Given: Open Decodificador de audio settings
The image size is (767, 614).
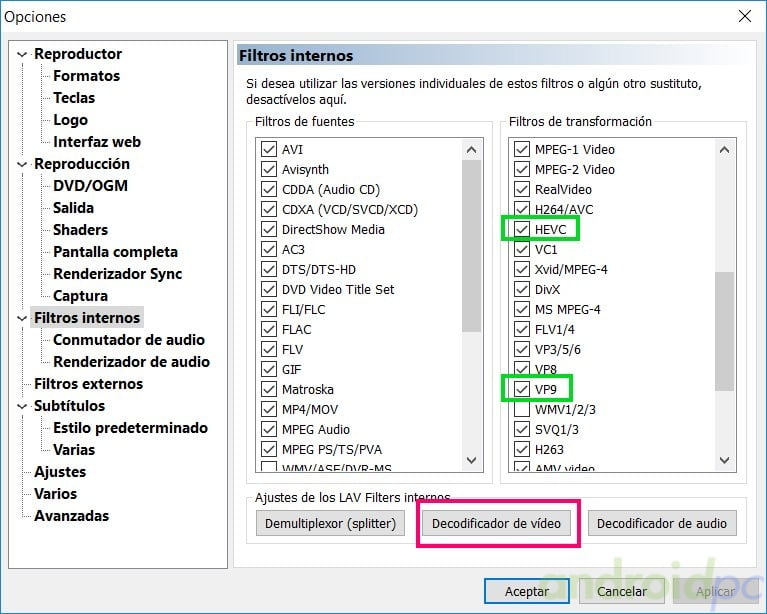Looking at the screenshot, I should click(x=663, y=523).
